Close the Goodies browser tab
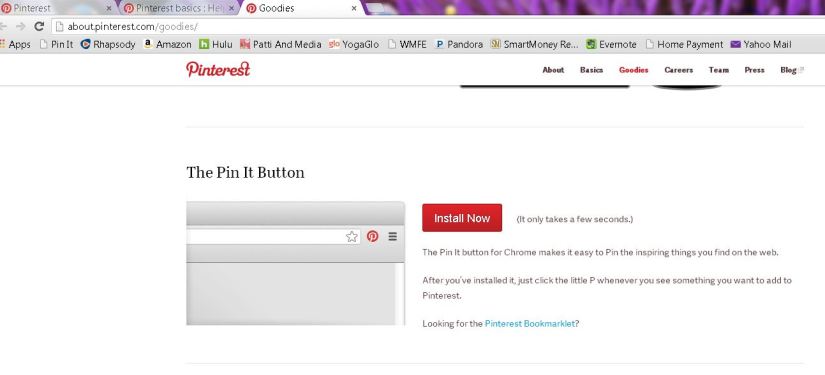 354,8
